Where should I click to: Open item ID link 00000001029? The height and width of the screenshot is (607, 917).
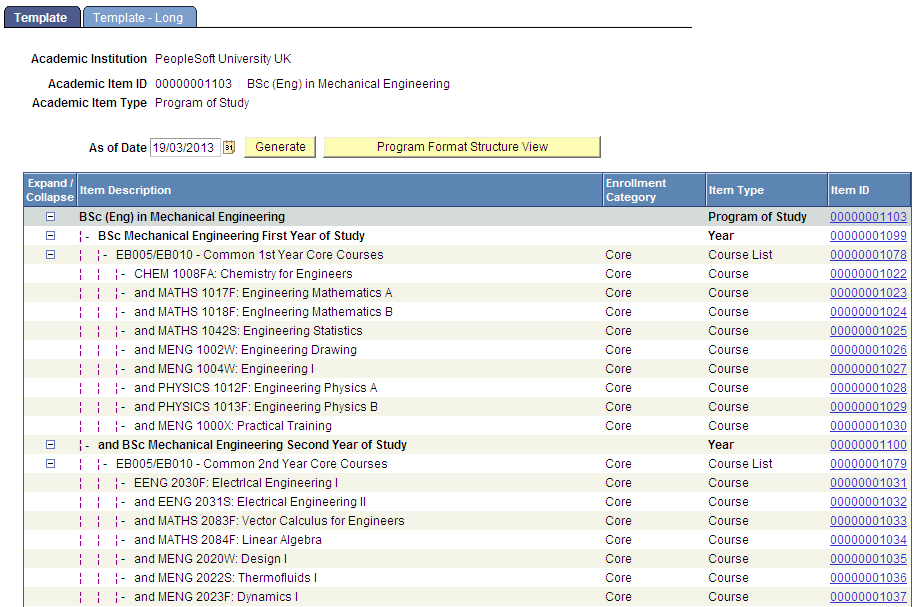pyautogui.click(x=868, y=407)
